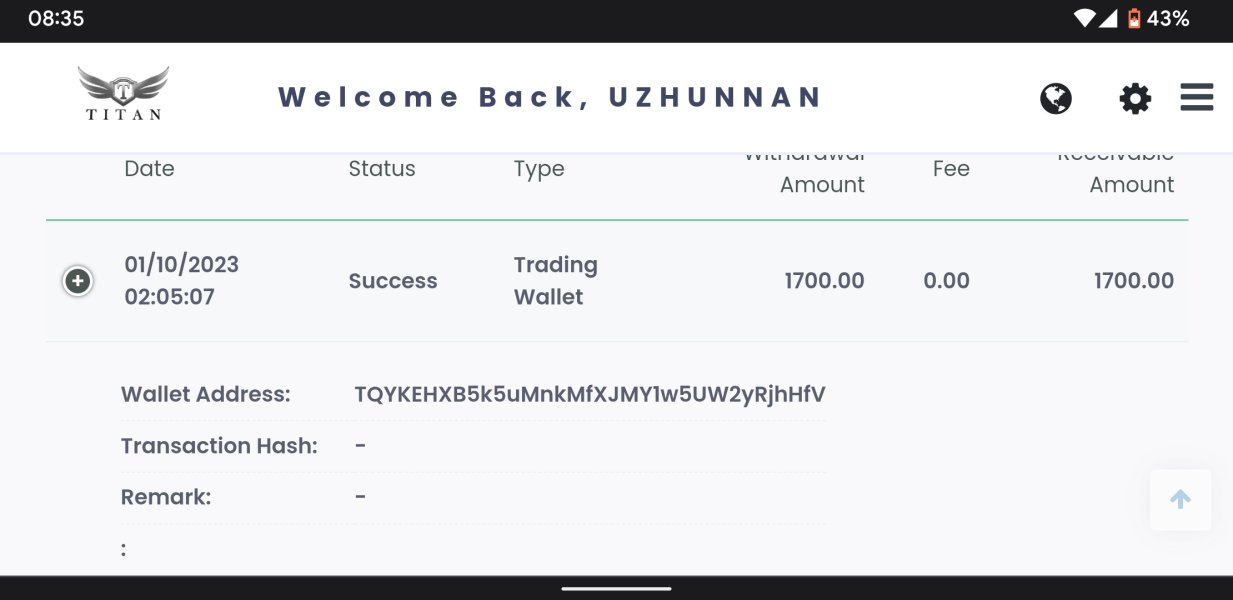Click the Receivable Amount column header
Viewport: 1233px width, 600px height.
coord(1115,170)
